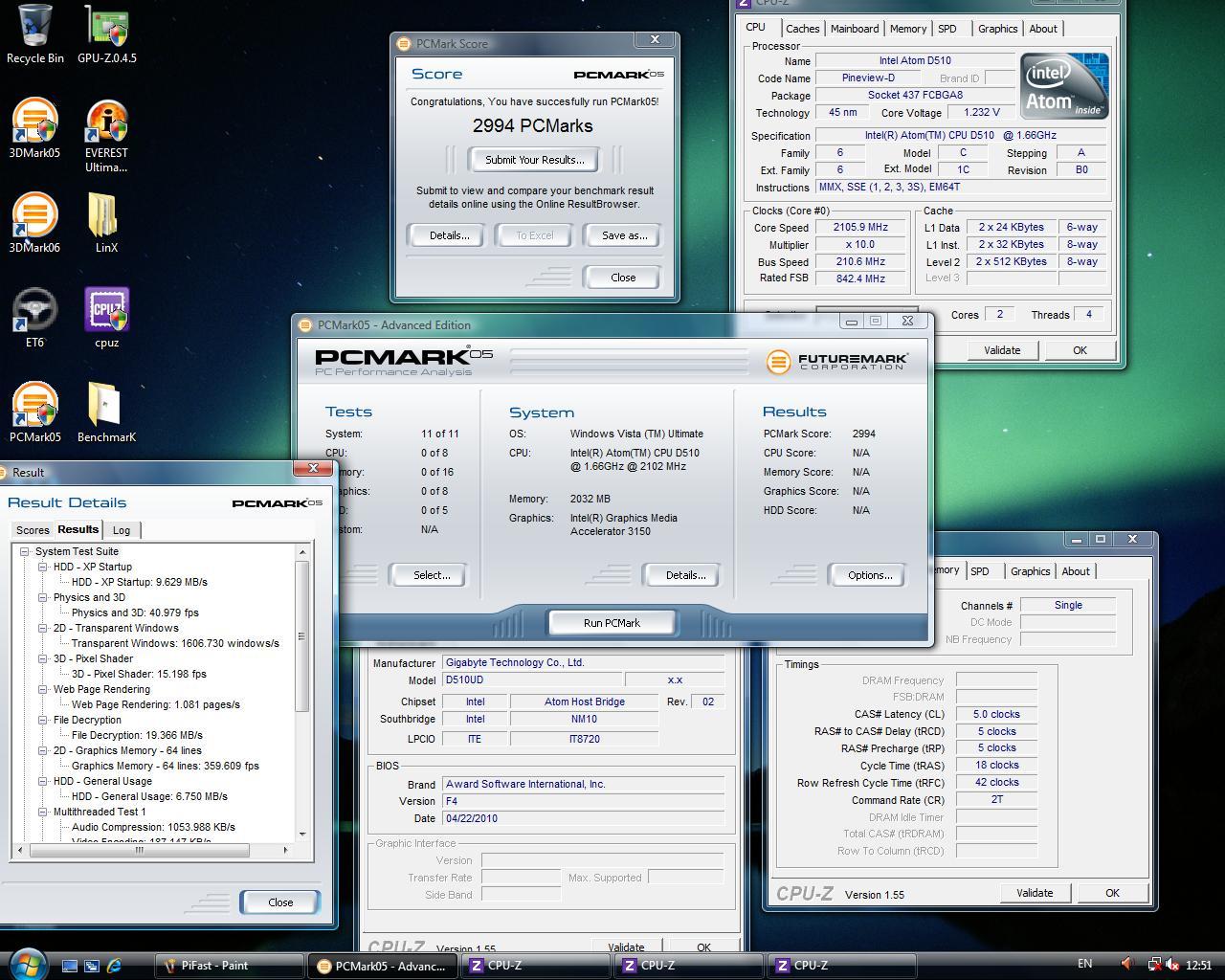Open the LinX folder icon

pyautogui.click(x=106, y=223)
